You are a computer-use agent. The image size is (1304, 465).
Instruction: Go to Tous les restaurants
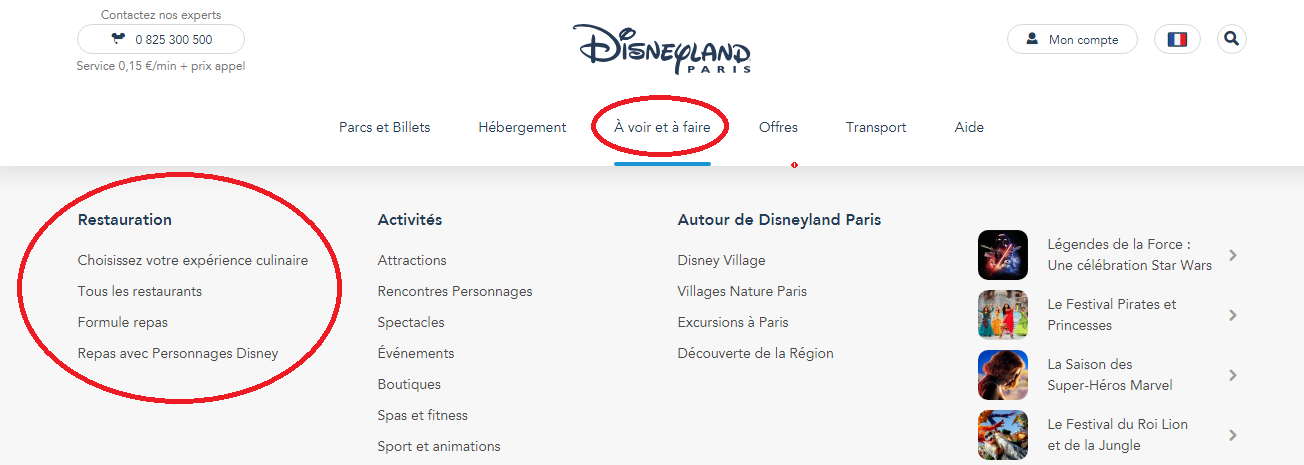pos(140,291)
